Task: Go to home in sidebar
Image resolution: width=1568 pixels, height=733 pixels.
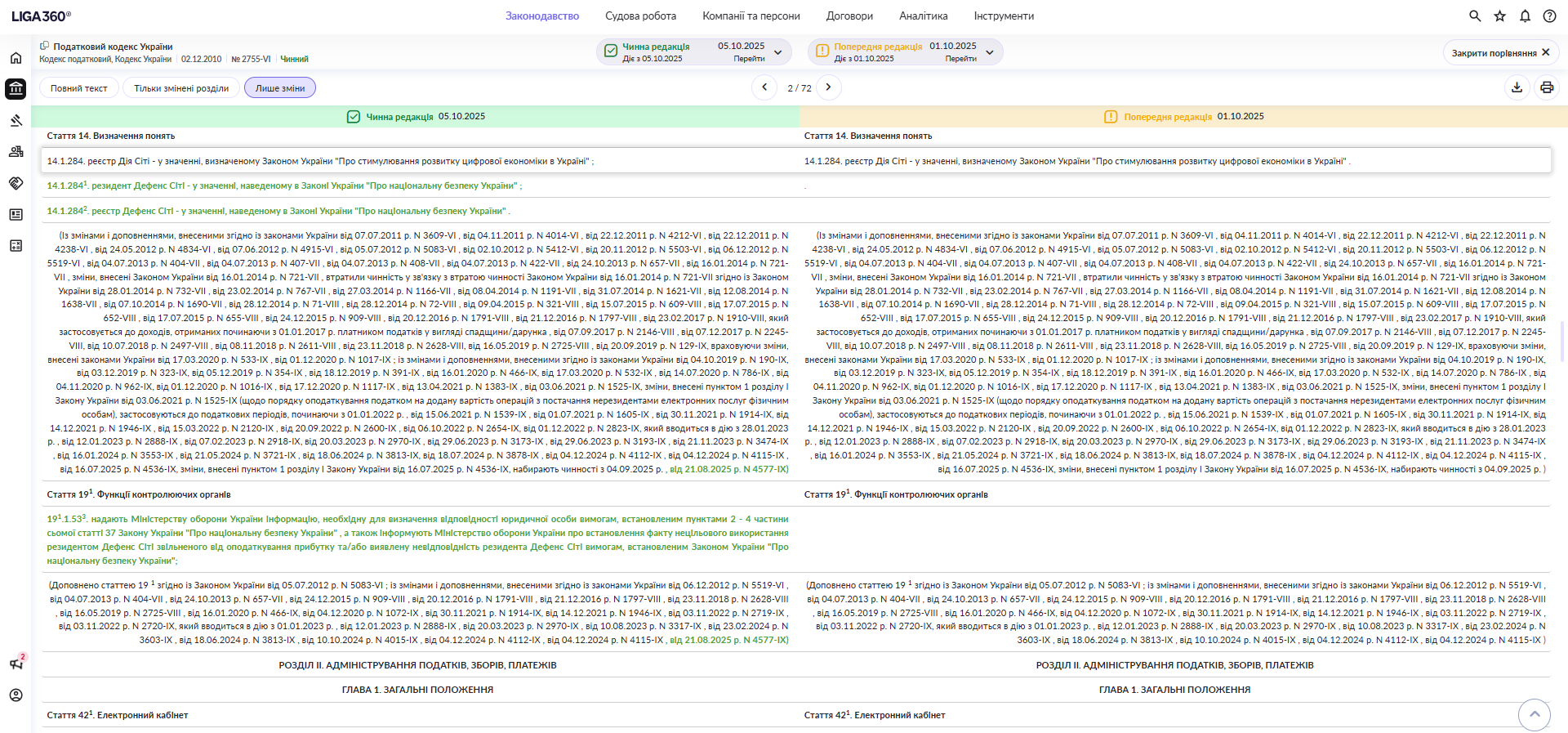Action: tap(16, 58)
